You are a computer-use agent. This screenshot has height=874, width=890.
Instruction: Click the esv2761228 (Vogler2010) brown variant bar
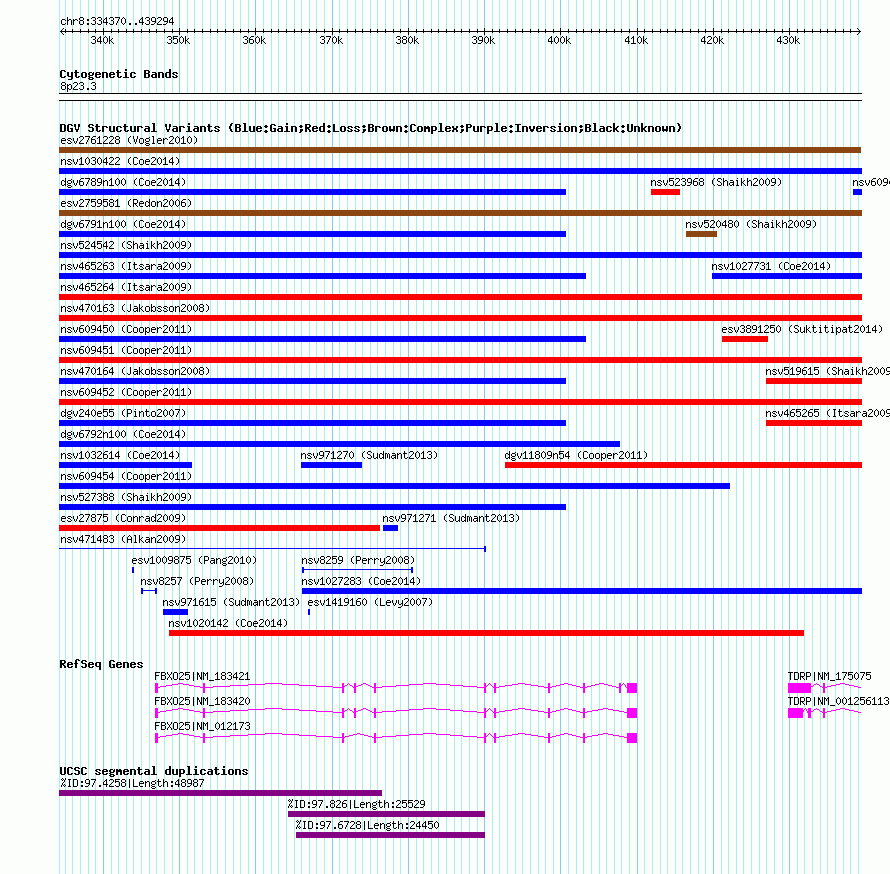point(460,150)
